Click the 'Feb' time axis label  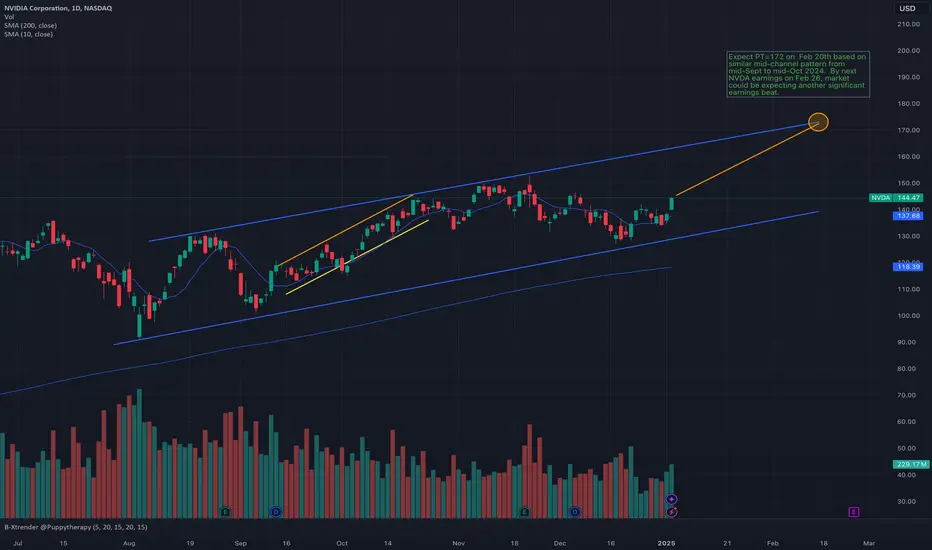pos(772,543)
